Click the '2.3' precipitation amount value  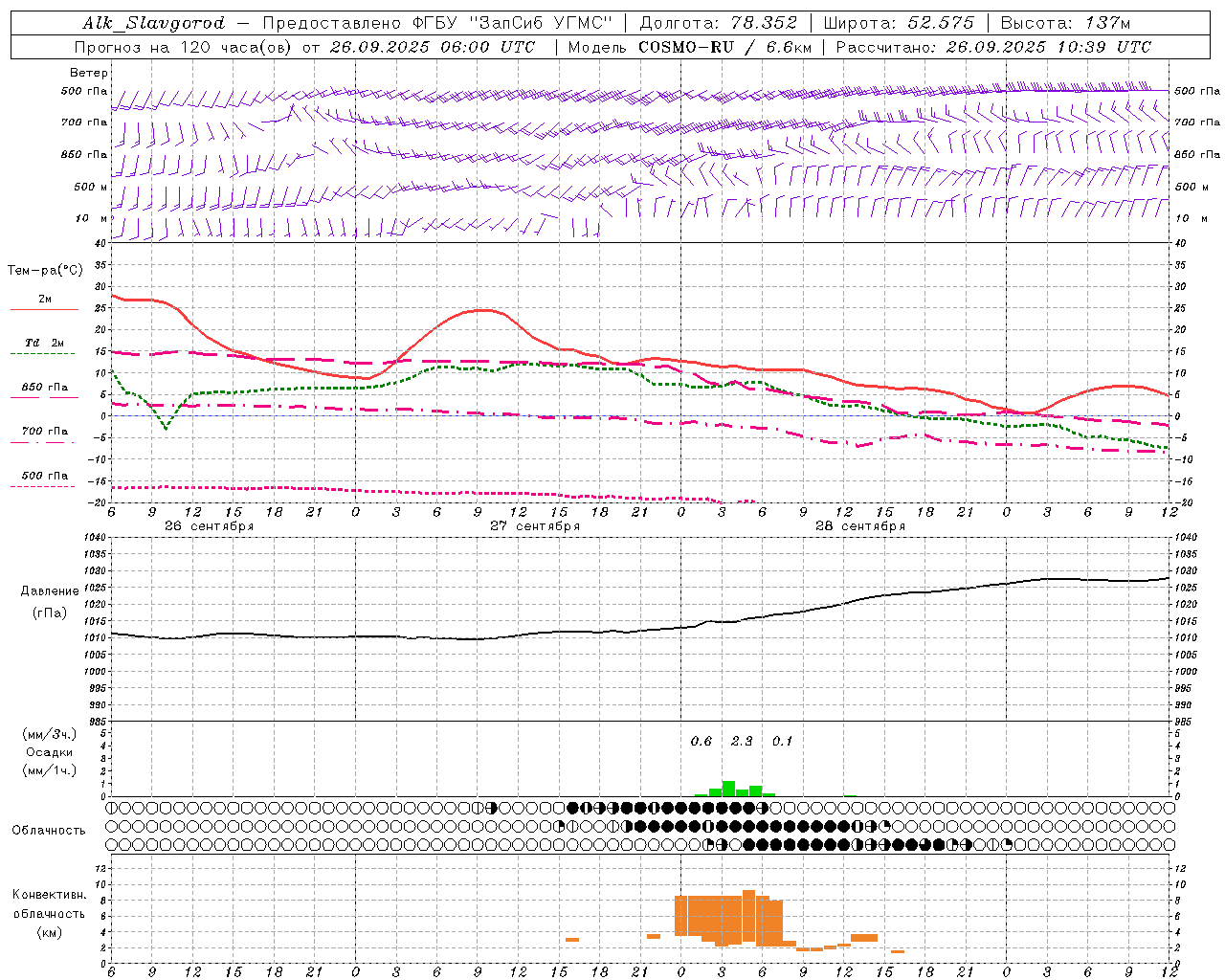click(x=742, y=742)
